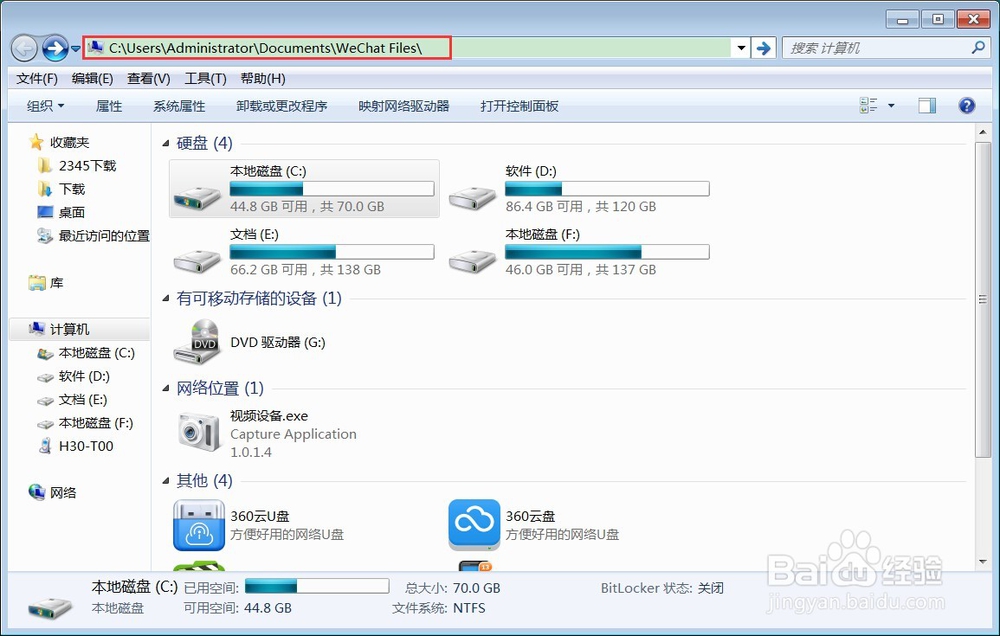The height and width of the screenshot is (636, 1000).
Task: Click the 66.2 GB 可用 , 共 138 GB text
Action: [305, 270]
